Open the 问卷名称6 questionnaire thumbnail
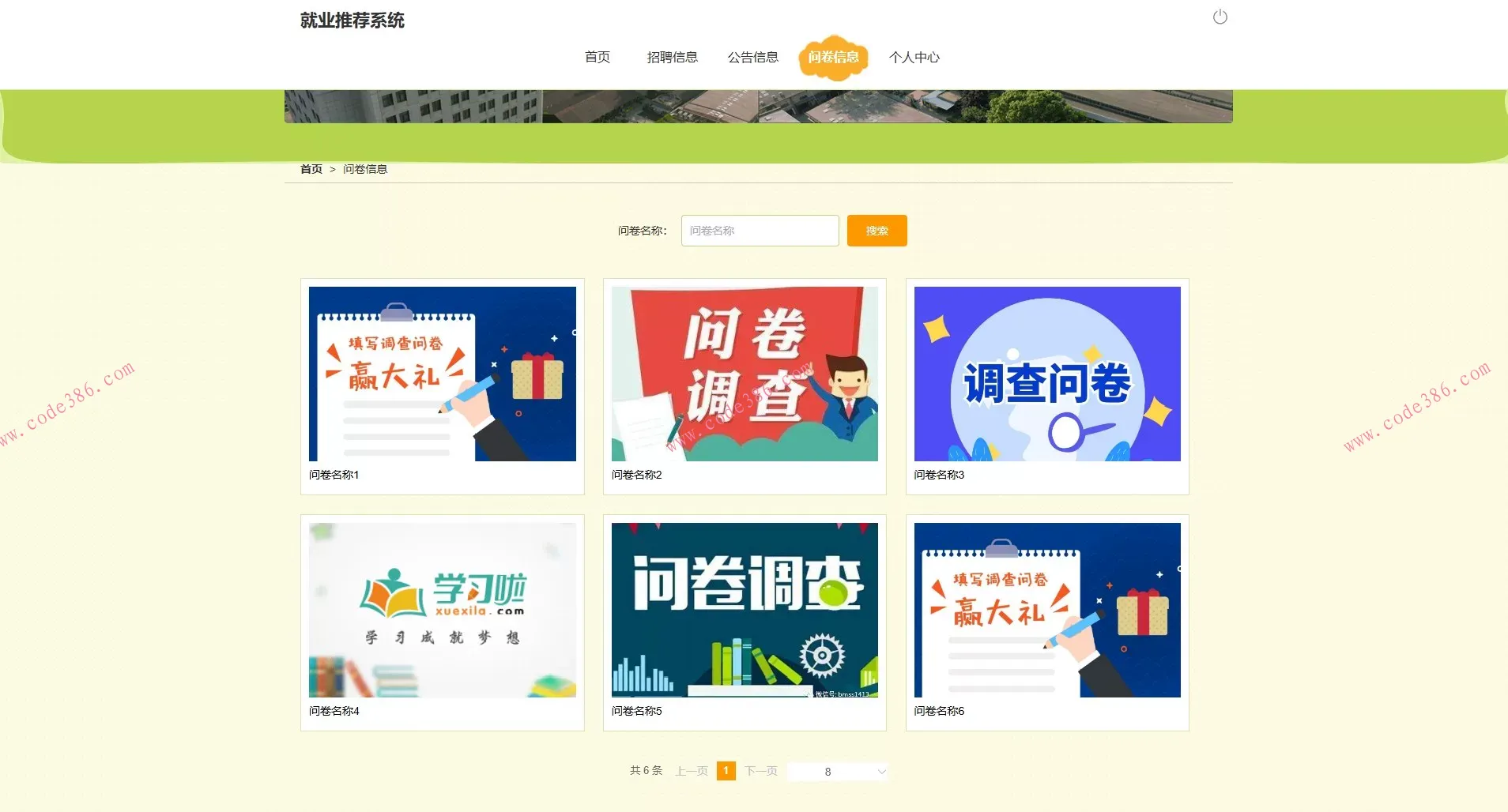This screenshot has height=812, width=1508. 1046,610
